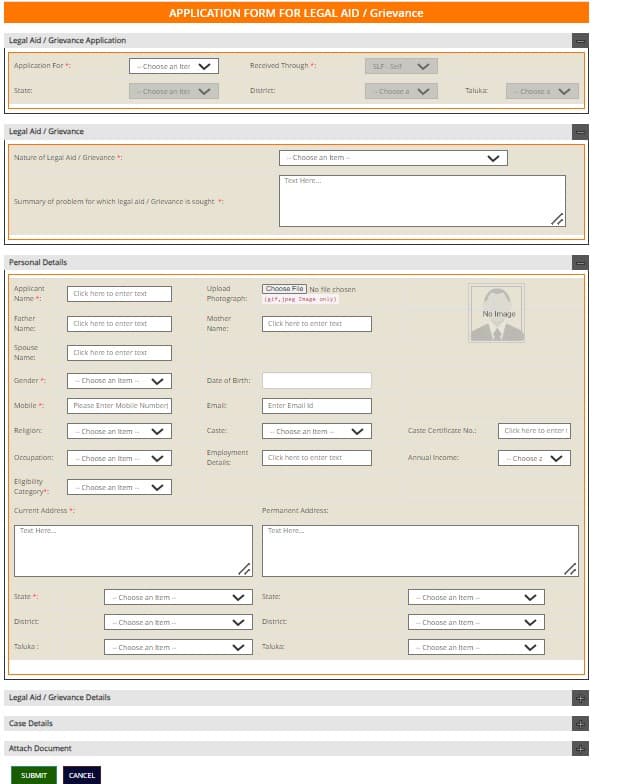
Task: Focus the Mobile number input field
Action: (119, 406)
